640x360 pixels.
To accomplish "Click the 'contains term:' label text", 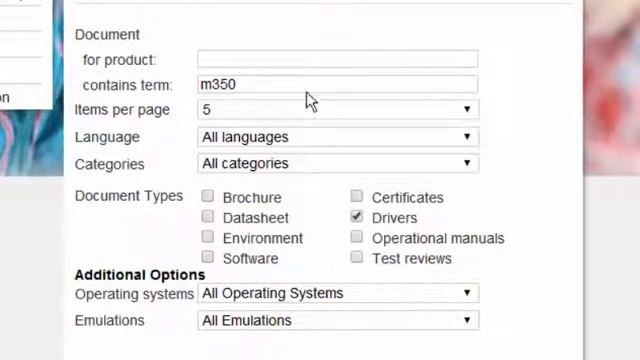I will (x=128, y=85).
